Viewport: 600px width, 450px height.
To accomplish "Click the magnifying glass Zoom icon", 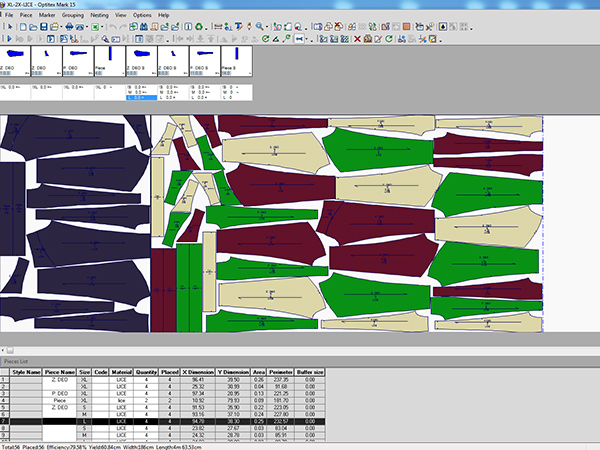I will (260, 27).
